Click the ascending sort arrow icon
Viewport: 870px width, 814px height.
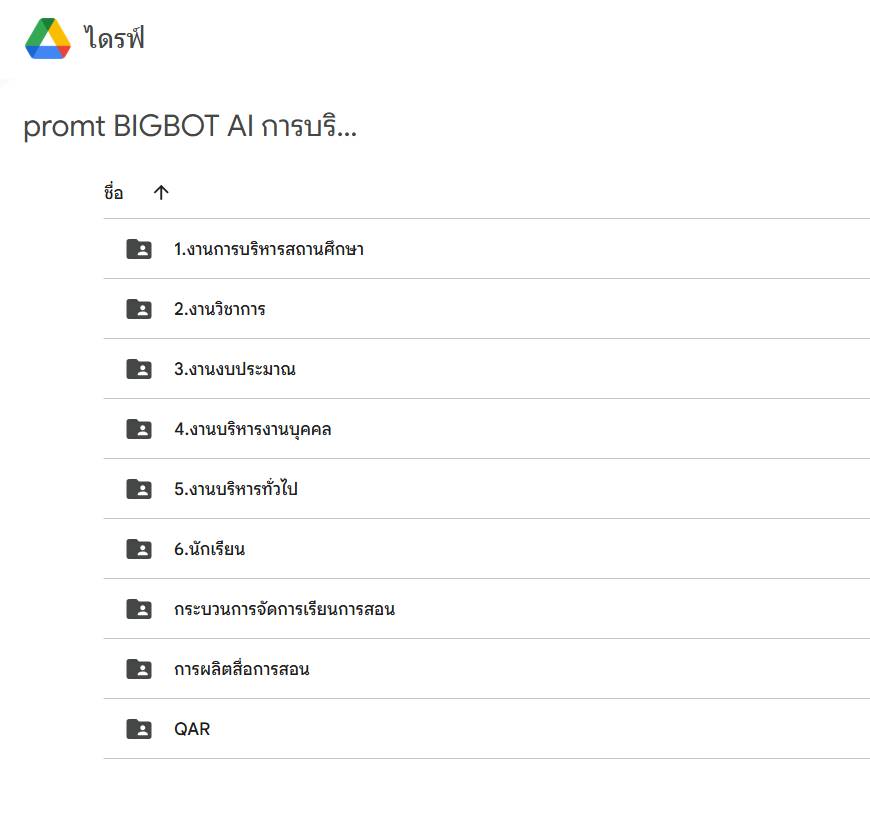pyautogui.click(x=161, y=193)
